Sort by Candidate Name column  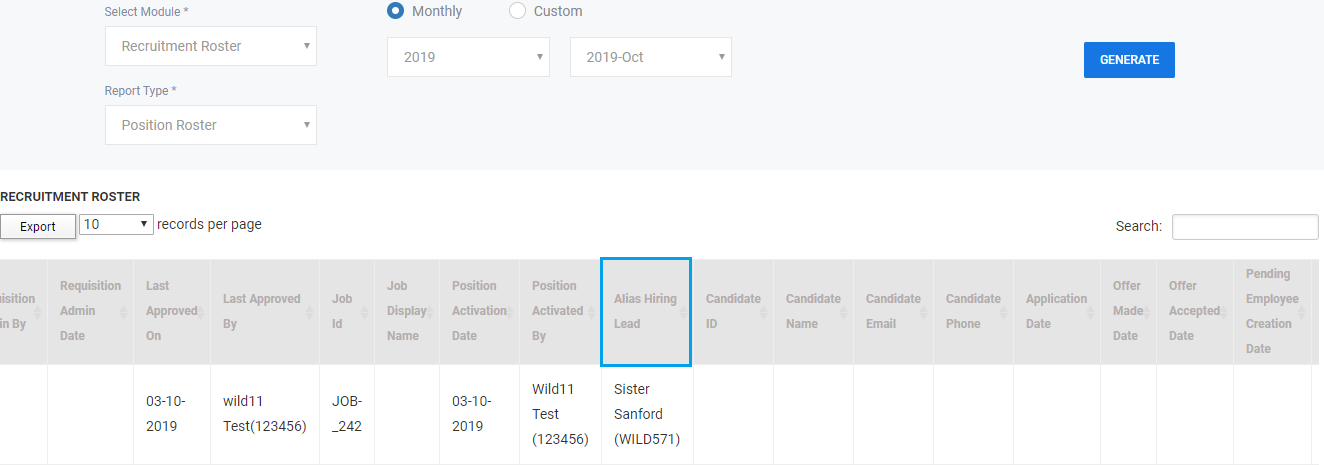point(813,311)
